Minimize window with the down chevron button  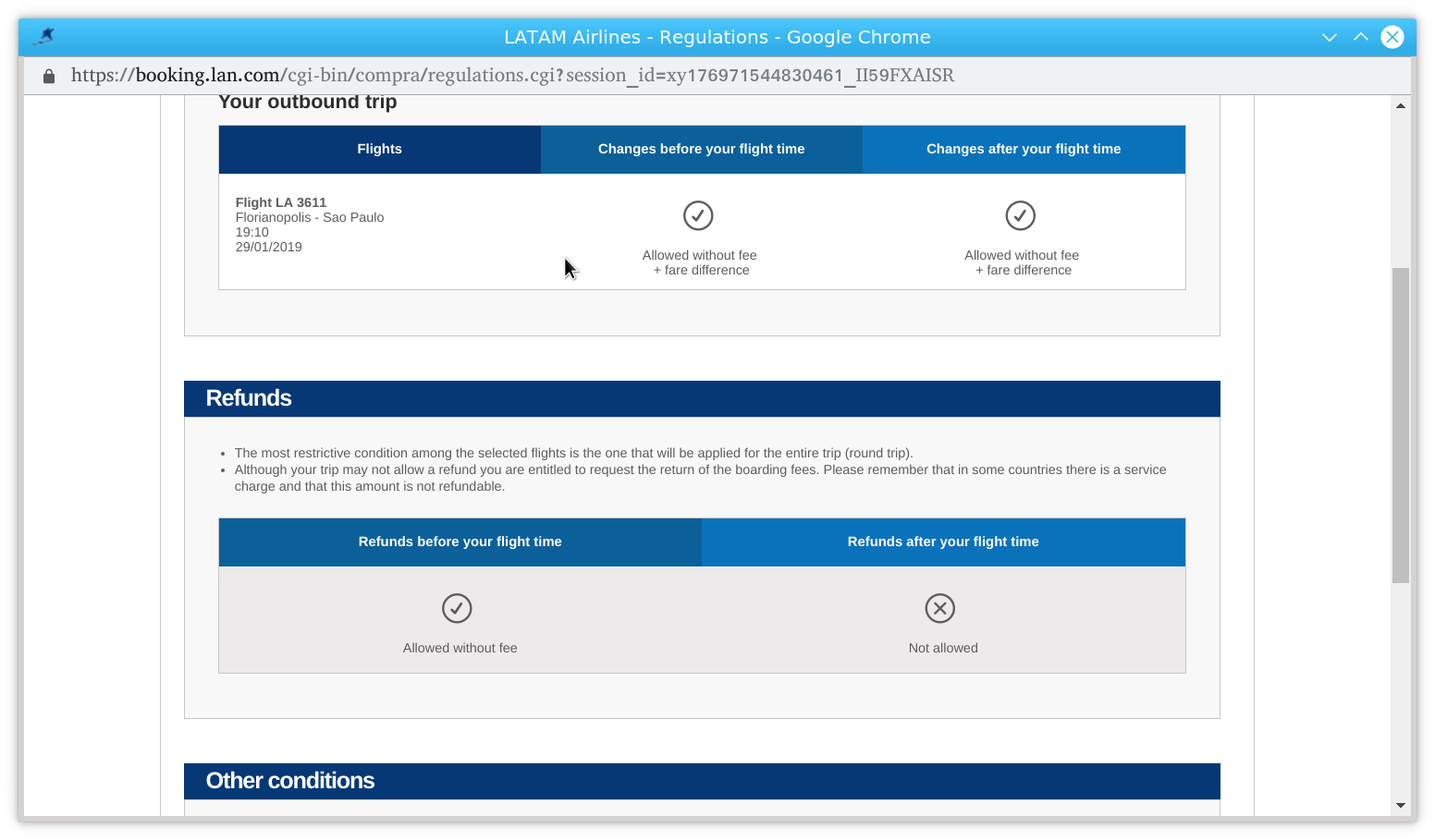(1330, 37)
